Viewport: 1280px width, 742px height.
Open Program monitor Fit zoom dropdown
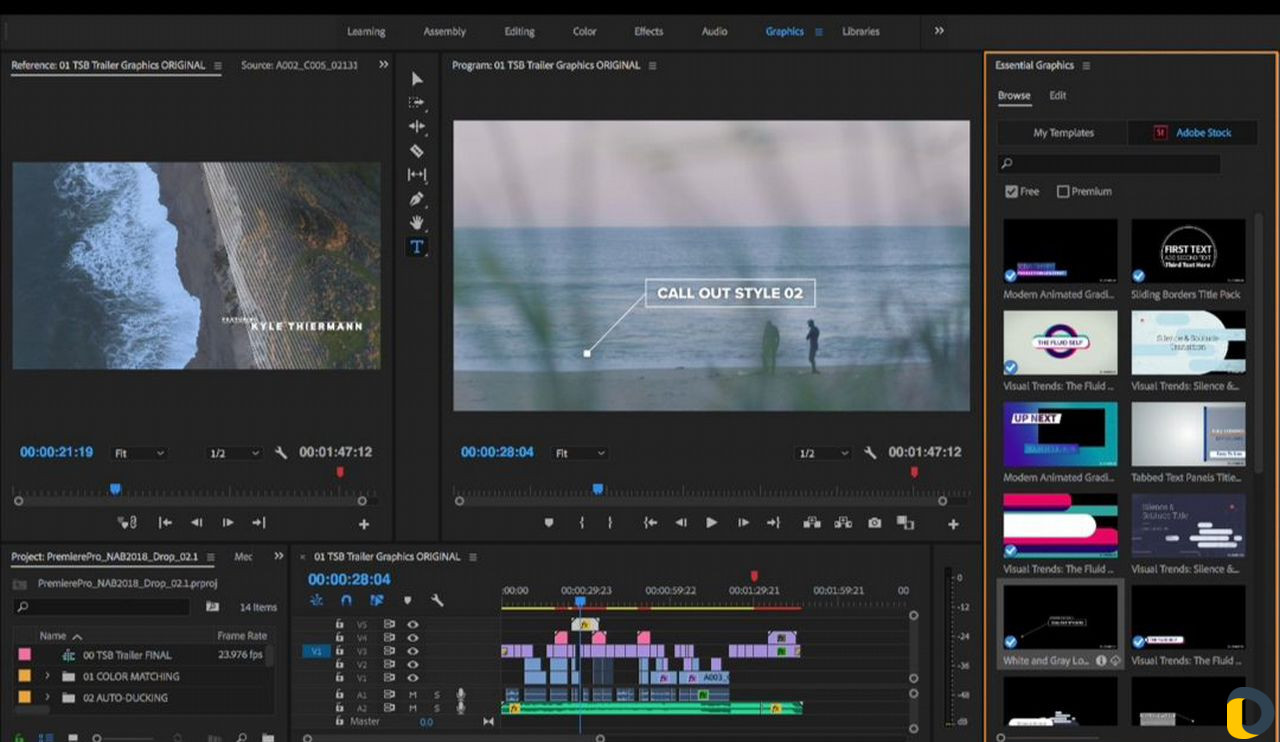click(580, 453)
